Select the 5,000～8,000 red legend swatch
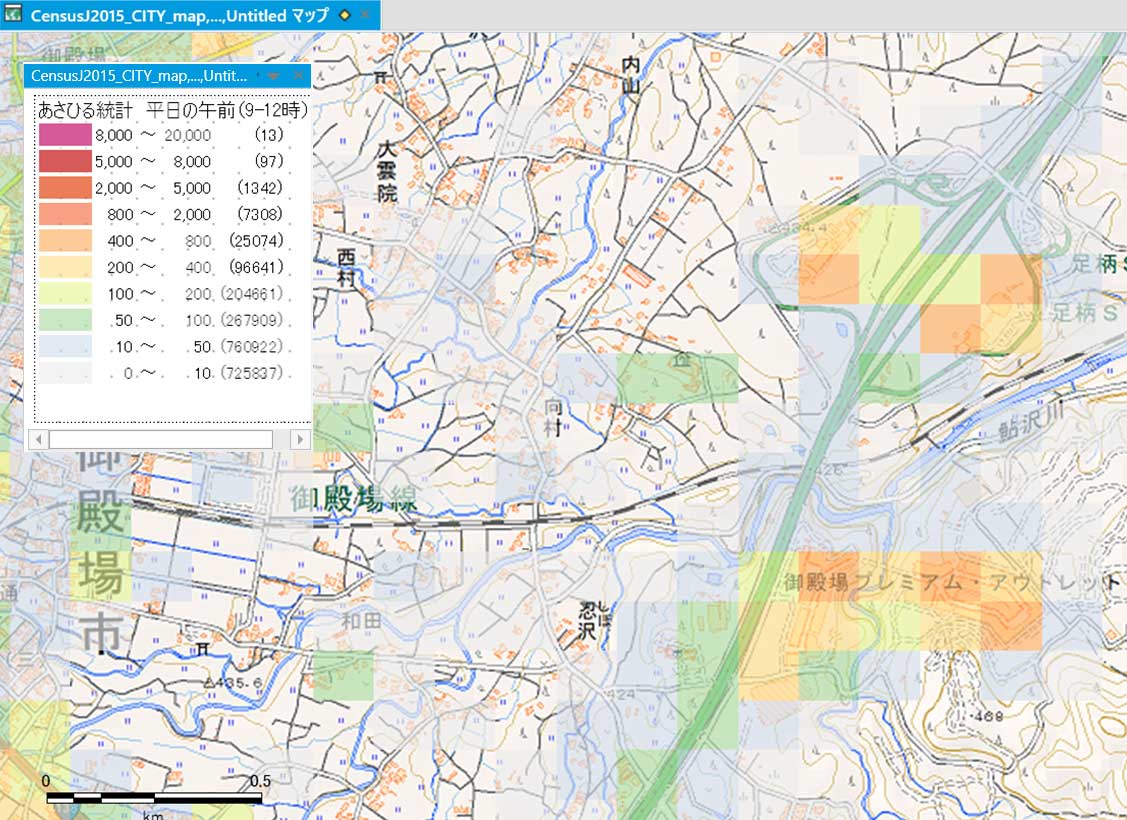Screen dimensions: 1127x820 click(64, 161)
